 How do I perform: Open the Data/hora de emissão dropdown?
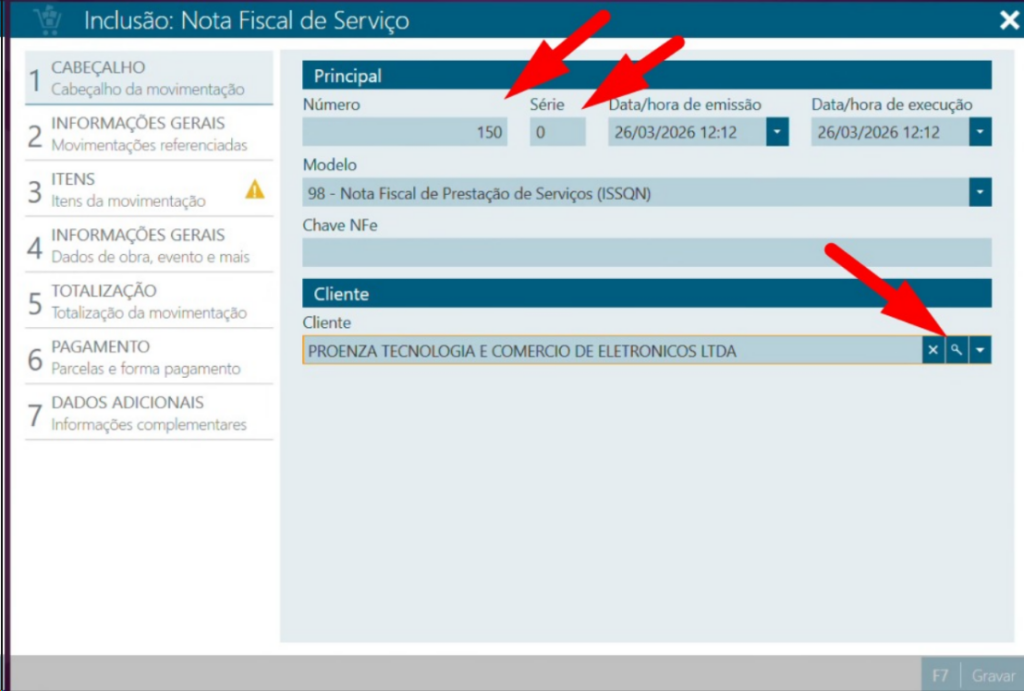click(778, 132)
